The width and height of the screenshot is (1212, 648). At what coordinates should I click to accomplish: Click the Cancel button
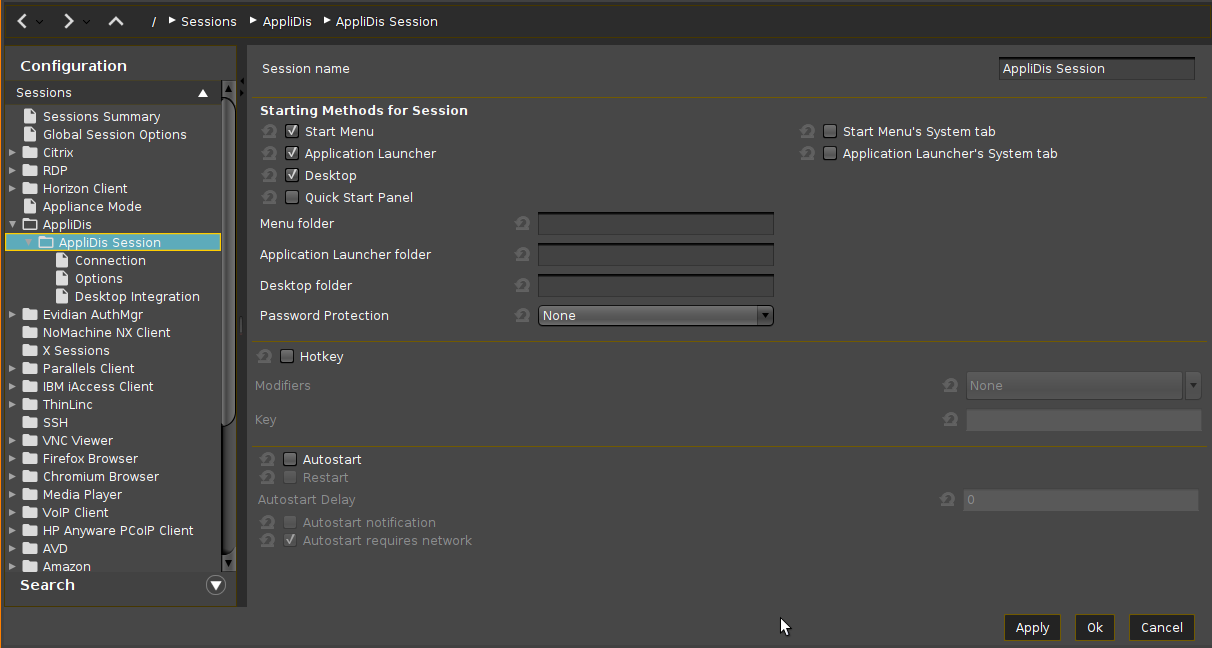pos(1161,628)
